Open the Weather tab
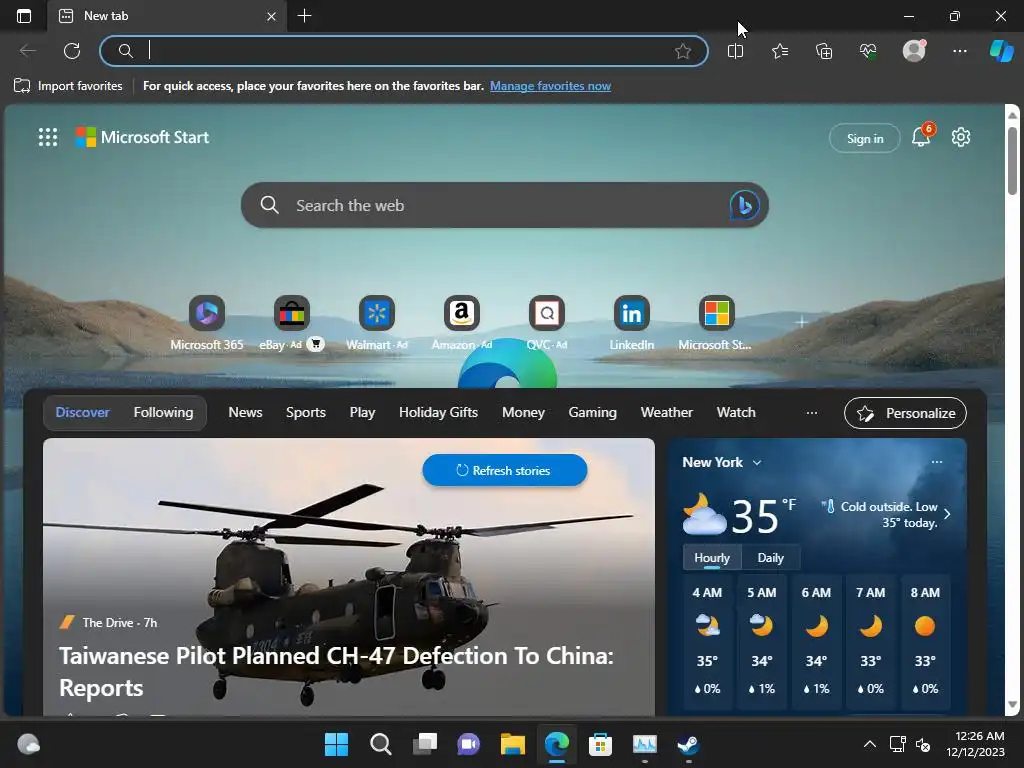The width and height of the screenshot is (1024, 768). 666,412
